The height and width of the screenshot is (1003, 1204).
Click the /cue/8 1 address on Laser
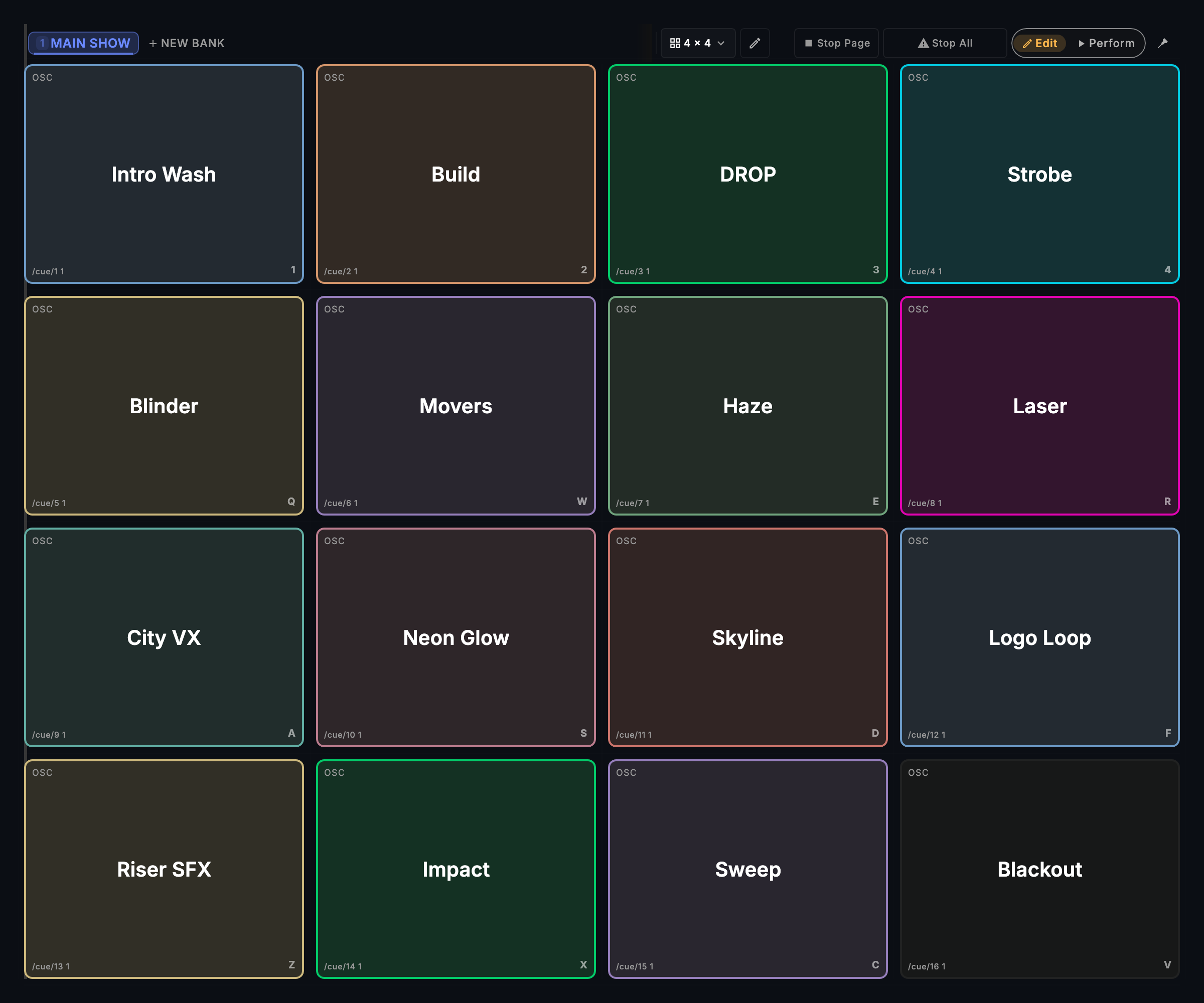tap(925, 503)
